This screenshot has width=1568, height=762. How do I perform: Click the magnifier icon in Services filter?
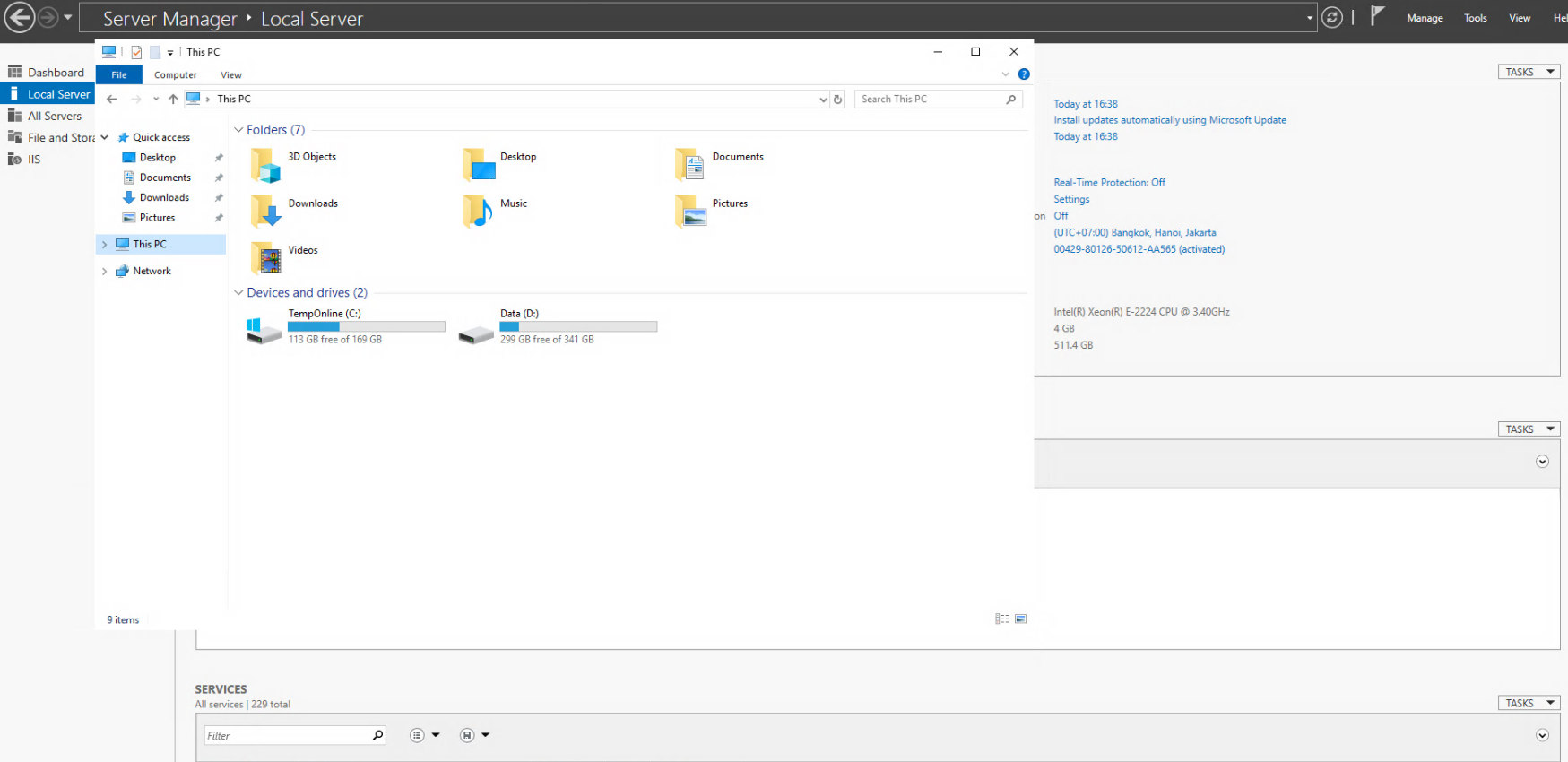click(377, 736)
